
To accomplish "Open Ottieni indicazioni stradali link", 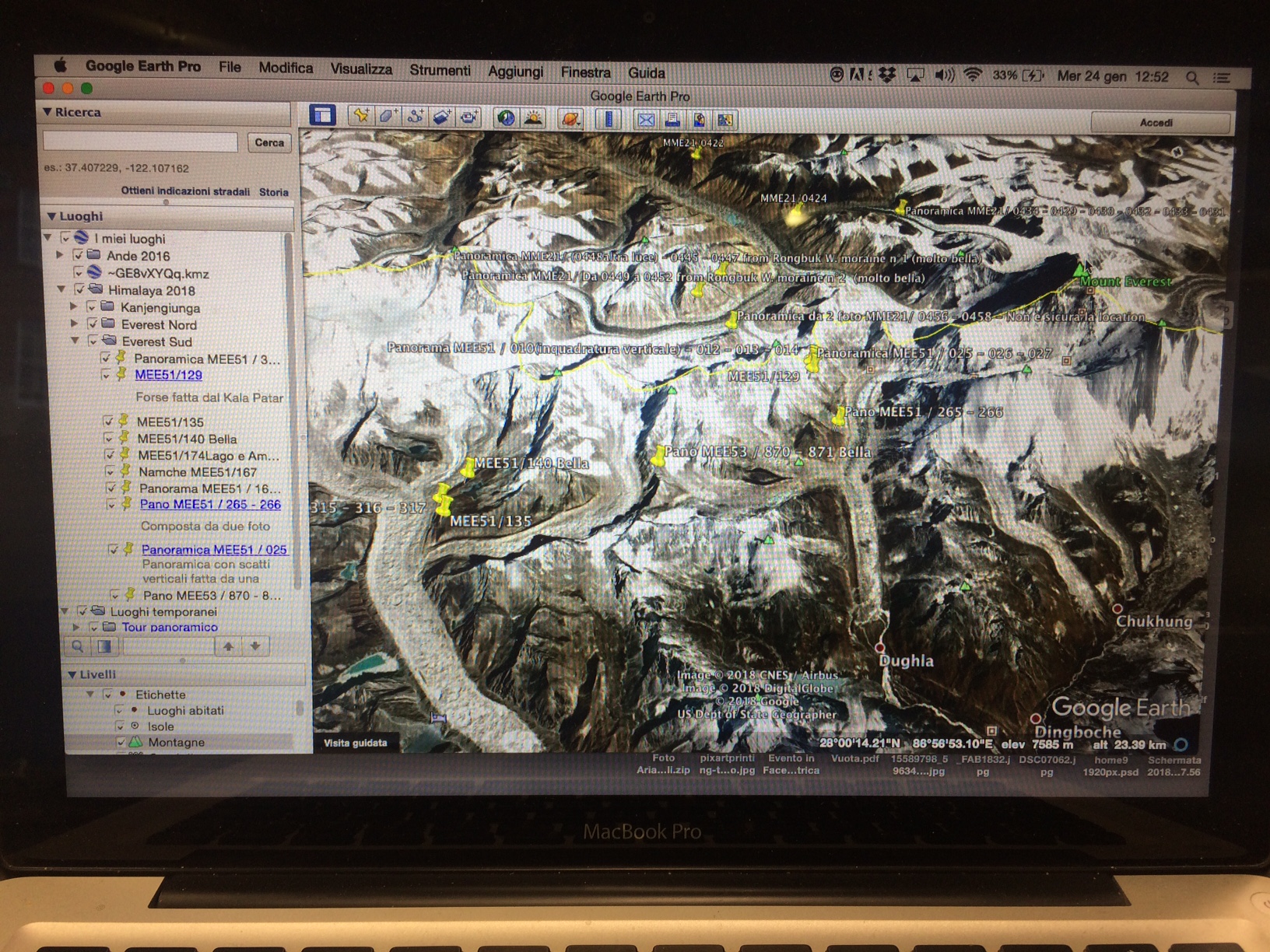I will 185,191.
